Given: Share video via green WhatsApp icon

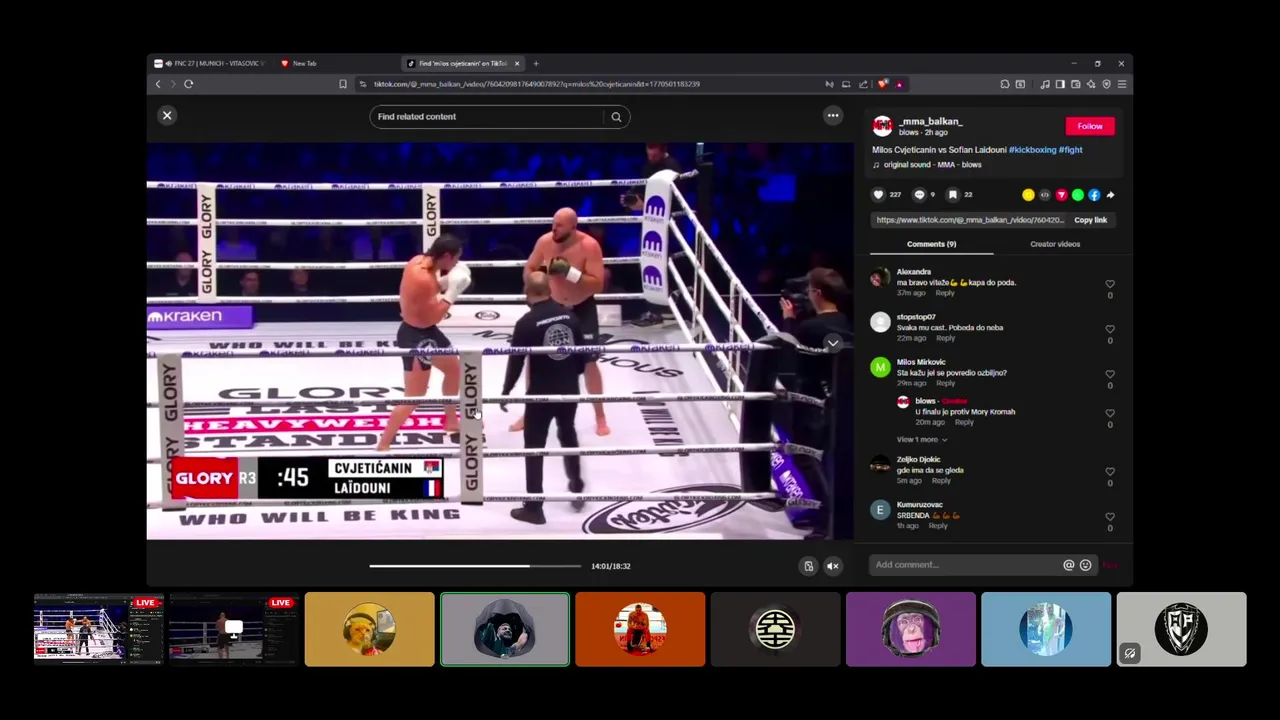Looking at the screenshot, I should pos(1077,195).
